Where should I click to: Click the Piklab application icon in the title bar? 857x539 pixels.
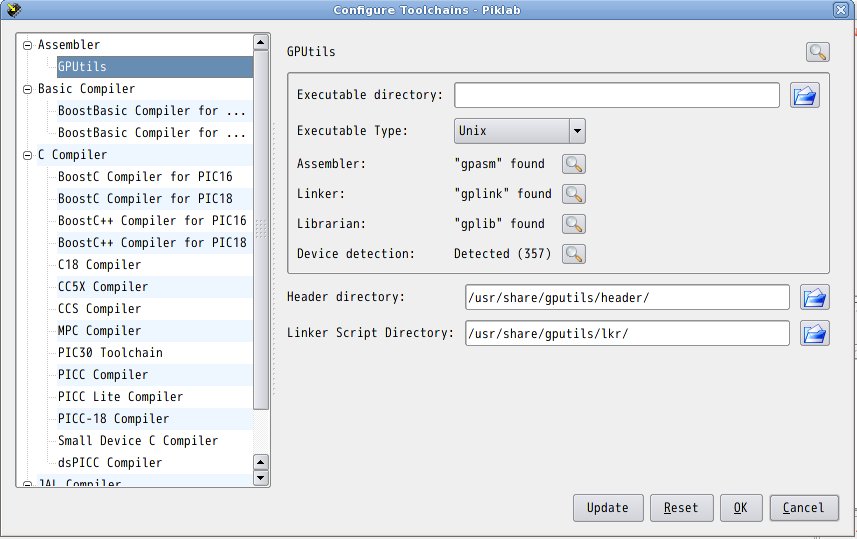tap(14, 9)
